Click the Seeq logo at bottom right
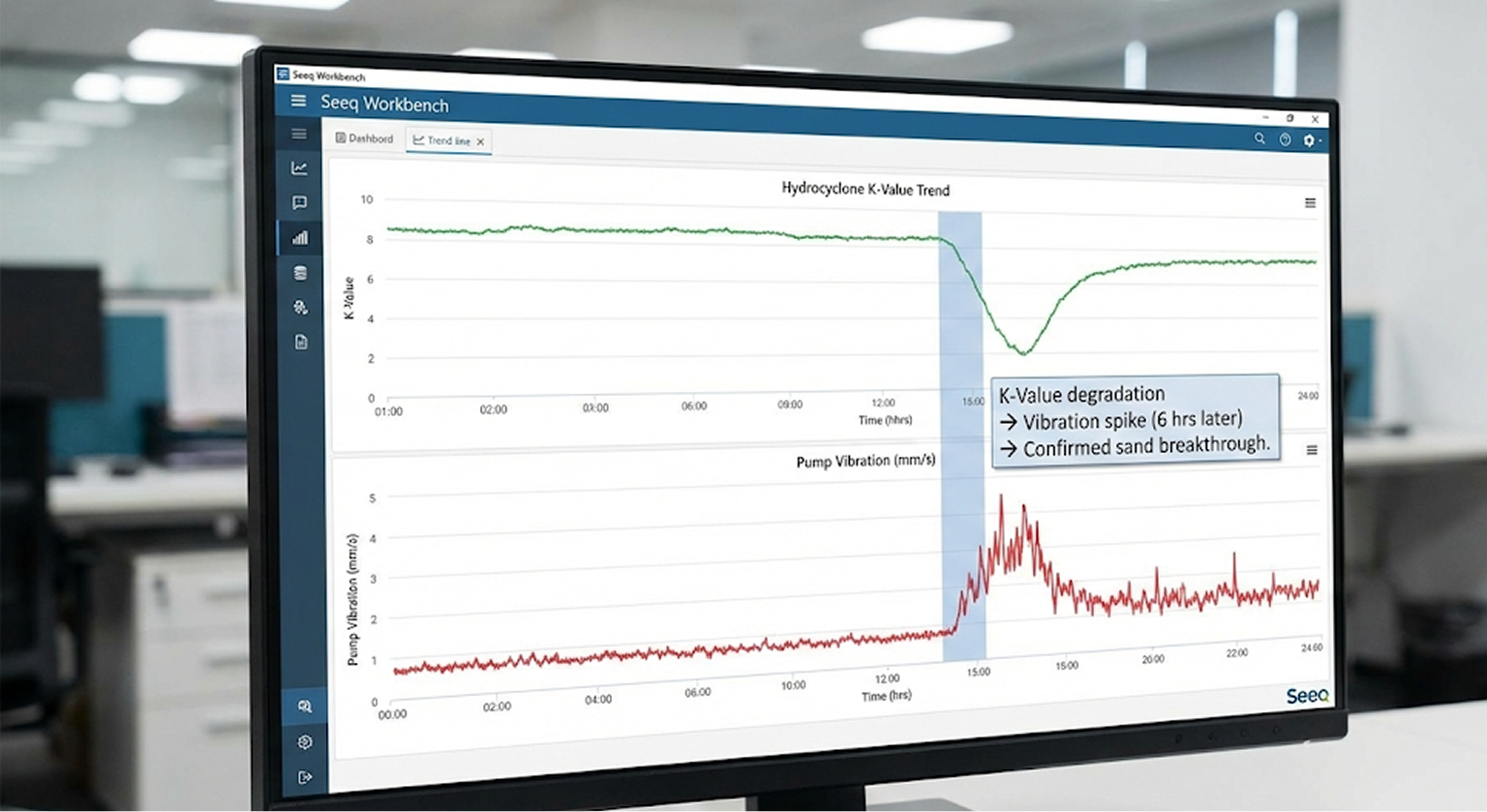 (x=1307, y=696)
